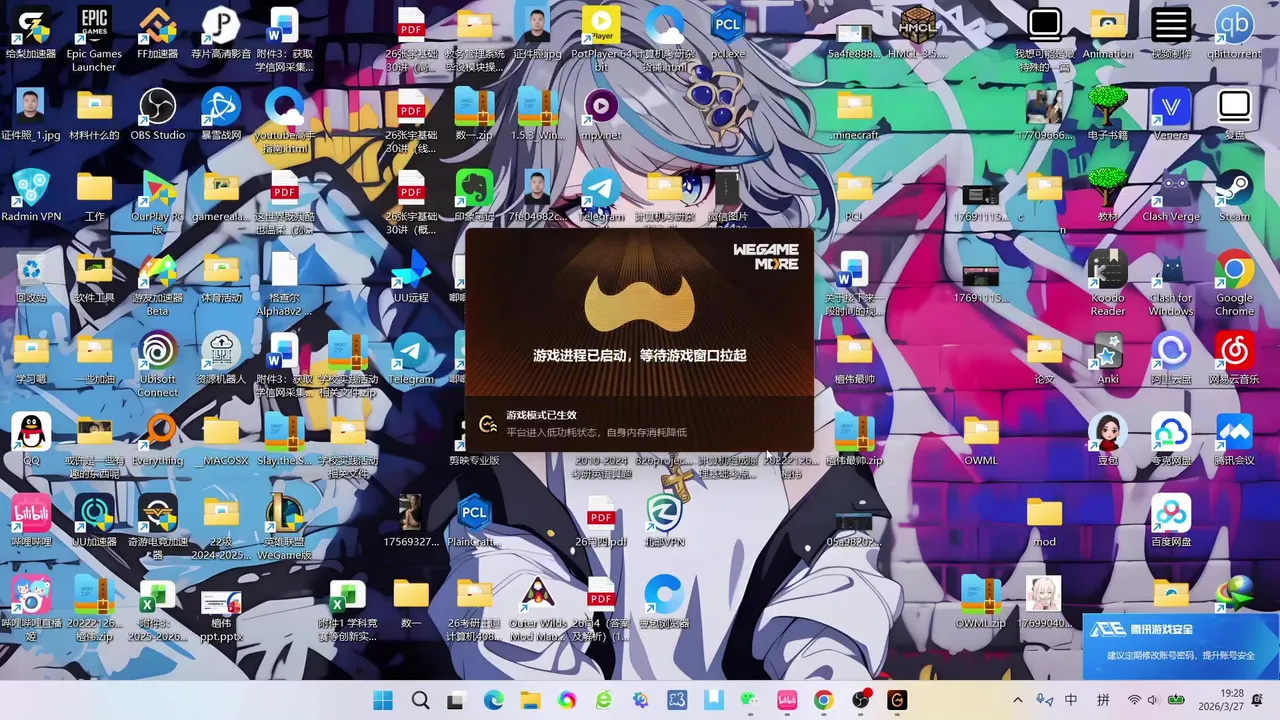The width and height of the screenshot is (1280, 720).
Task: Open taskbar Search
Action: click(x=420, y=700)
